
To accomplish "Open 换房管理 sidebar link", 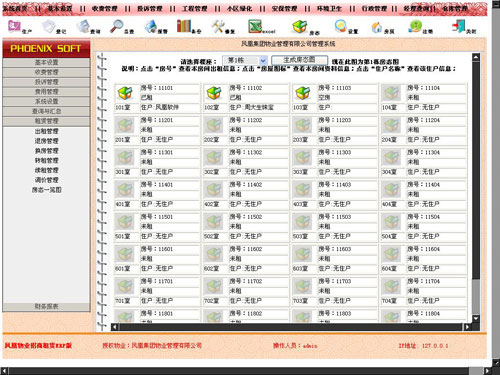I will [x=46, y=151].
